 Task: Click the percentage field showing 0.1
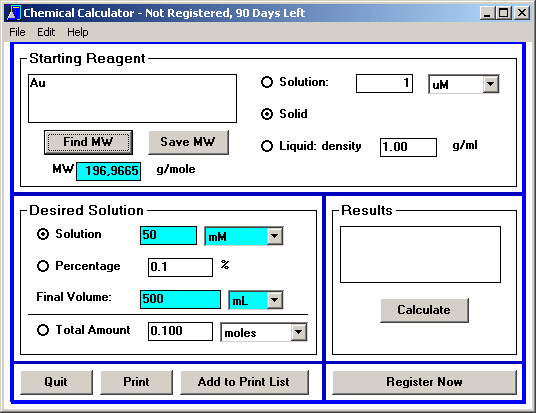pos(180,267)
